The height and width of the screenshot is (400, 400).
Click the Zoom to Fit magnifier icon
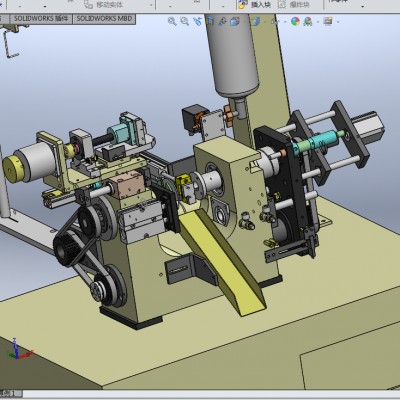[x=172, y=22]
